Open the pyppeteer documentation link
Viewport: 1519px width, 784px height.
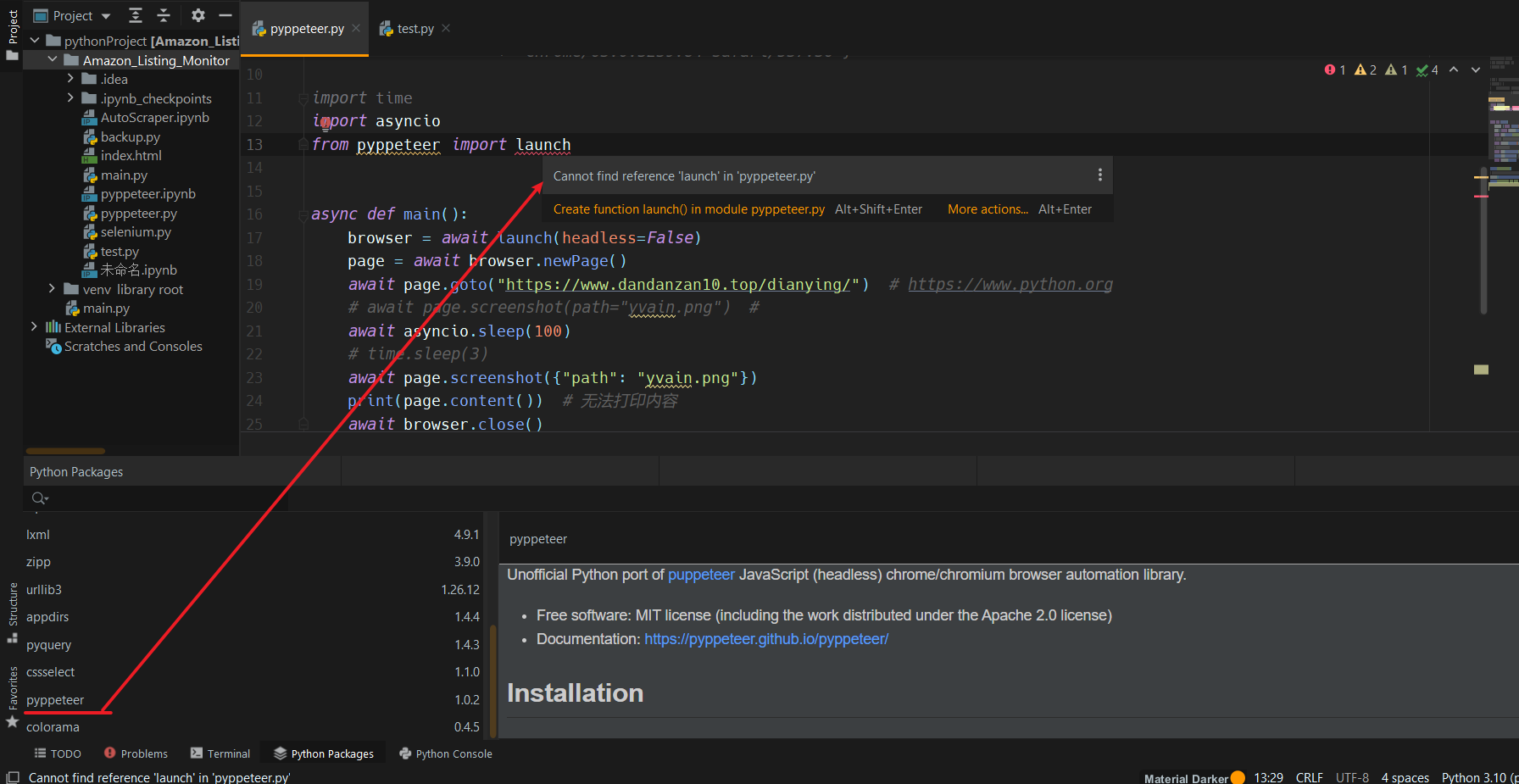(765, 638)
